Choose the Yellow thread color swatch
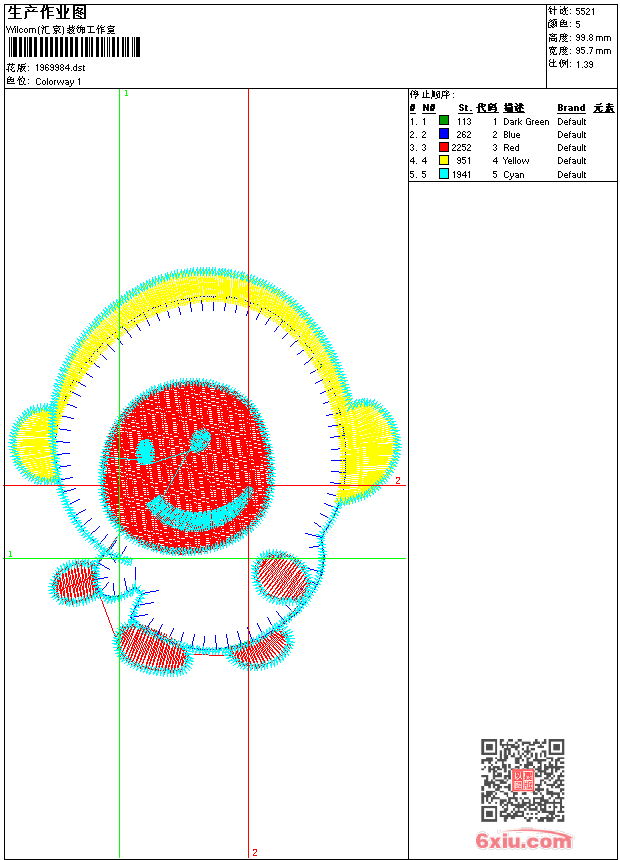 [x=444, y=160]
